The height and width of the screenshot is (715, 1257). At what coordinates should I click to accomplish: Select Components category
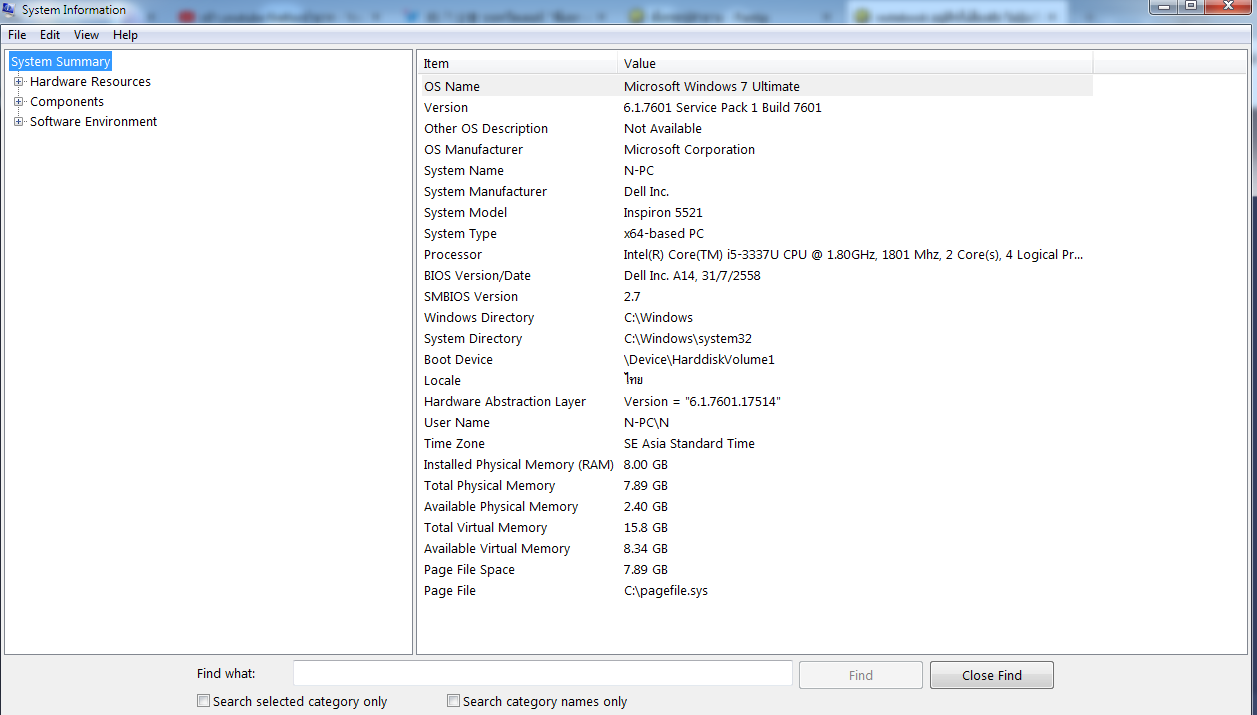67,102
